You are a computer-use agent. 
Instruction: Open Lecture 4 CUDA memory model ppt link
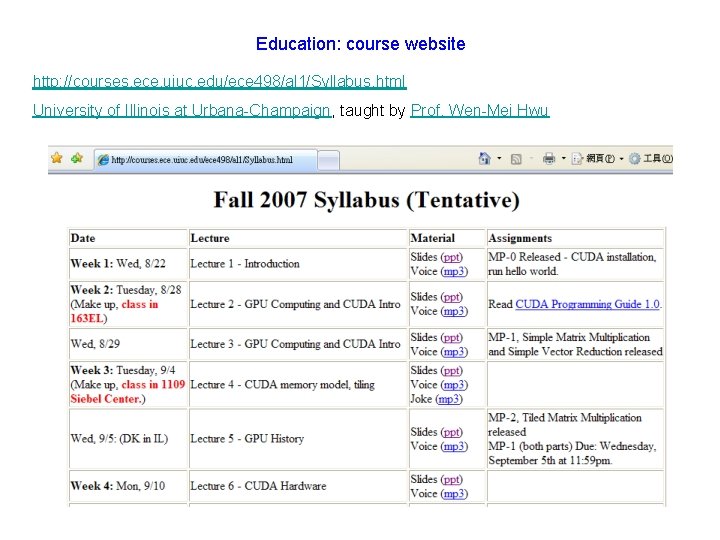(451, 371)
